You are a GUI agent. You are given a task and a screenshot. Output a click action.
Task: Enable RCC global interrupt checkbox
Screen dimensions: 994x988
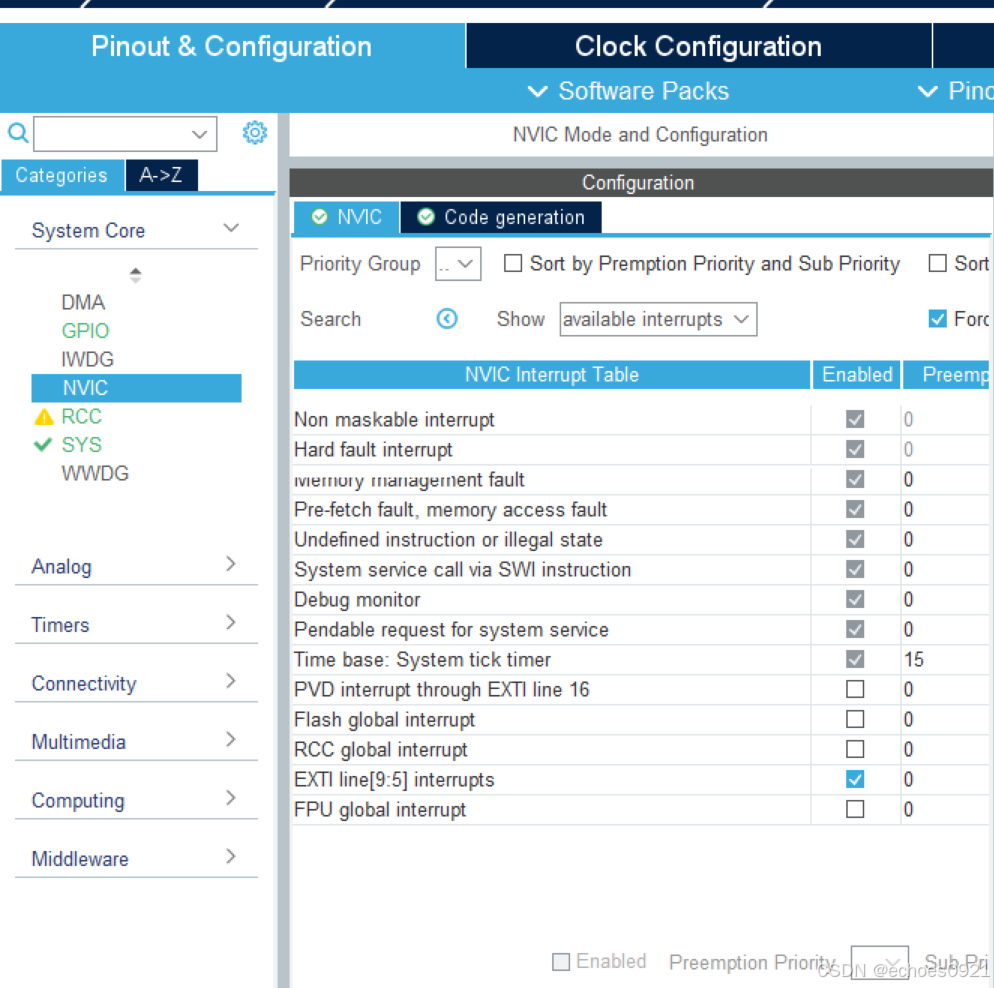[x=855, y=749]
